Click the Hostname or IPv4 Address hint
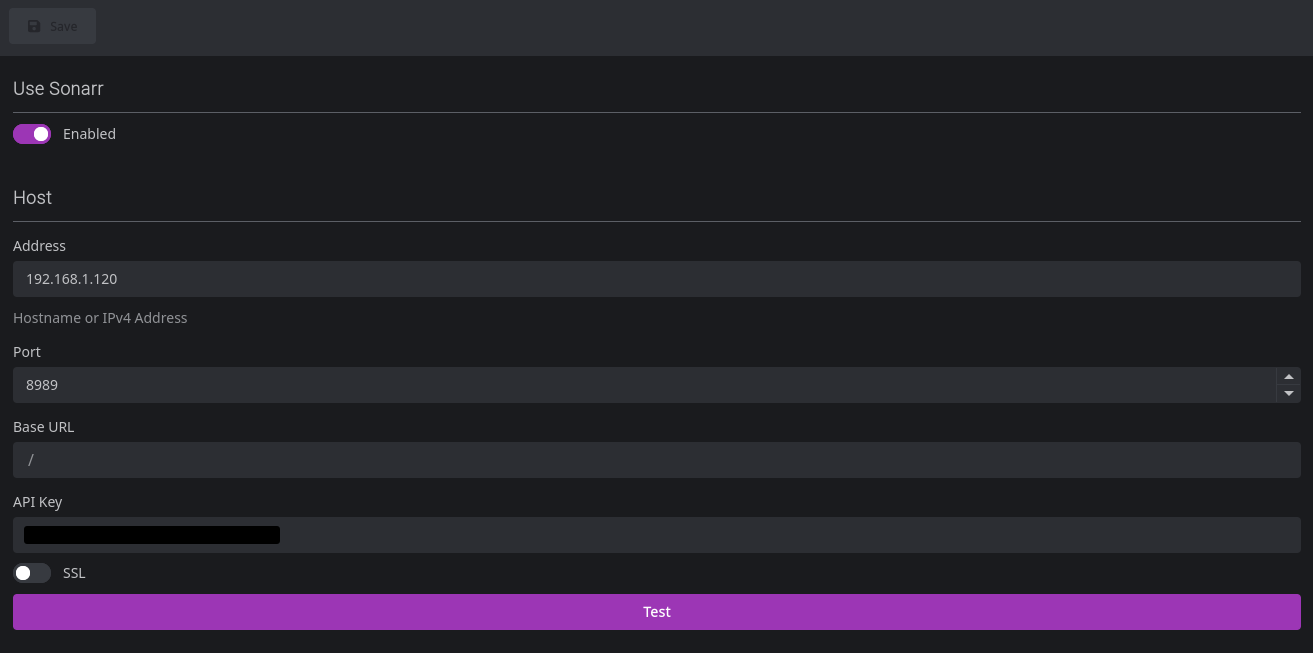The height and width of the screenshot is (653, 1313). pos(100,318)
